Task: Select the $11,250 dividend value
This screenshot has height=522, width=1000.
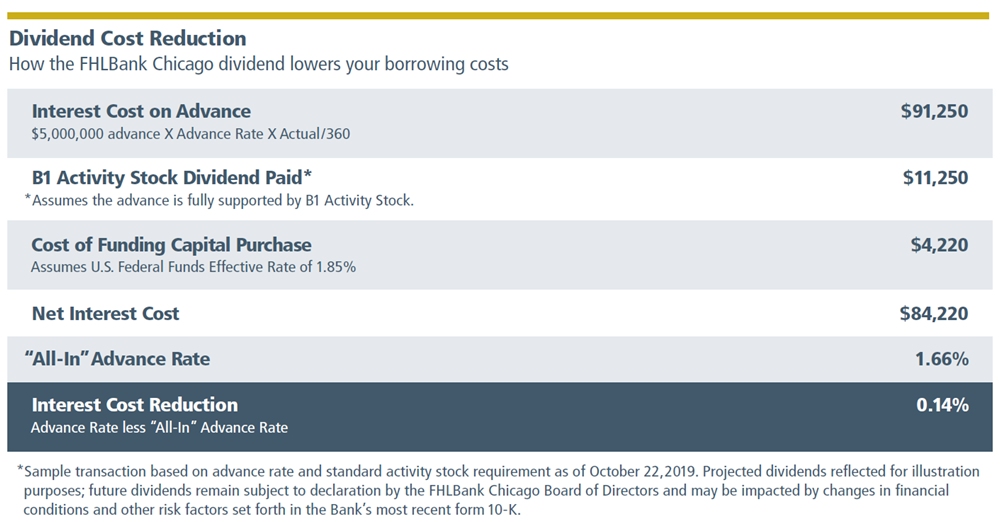Action: [935, 177]
